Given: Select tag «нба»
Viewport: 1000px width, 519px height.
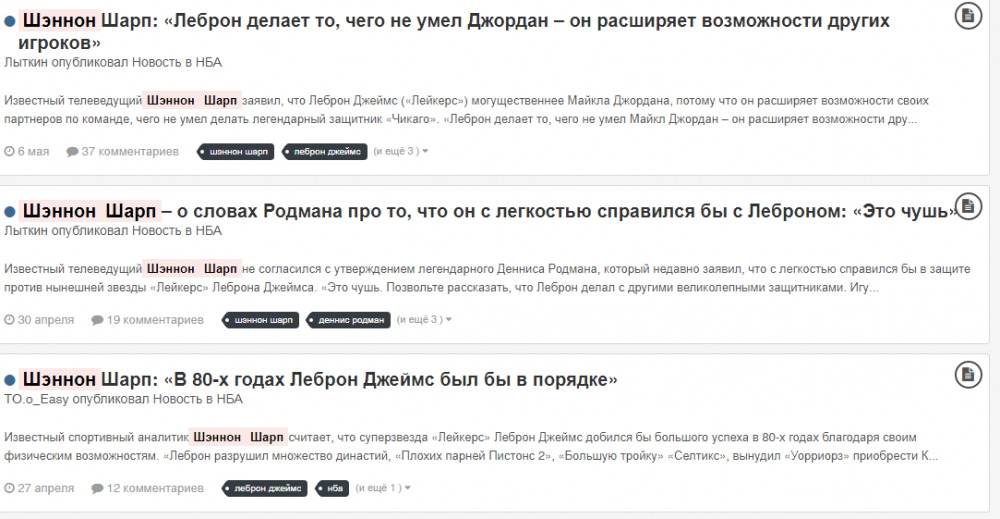Looking at the screenshot, I should [x=332, y=488].
